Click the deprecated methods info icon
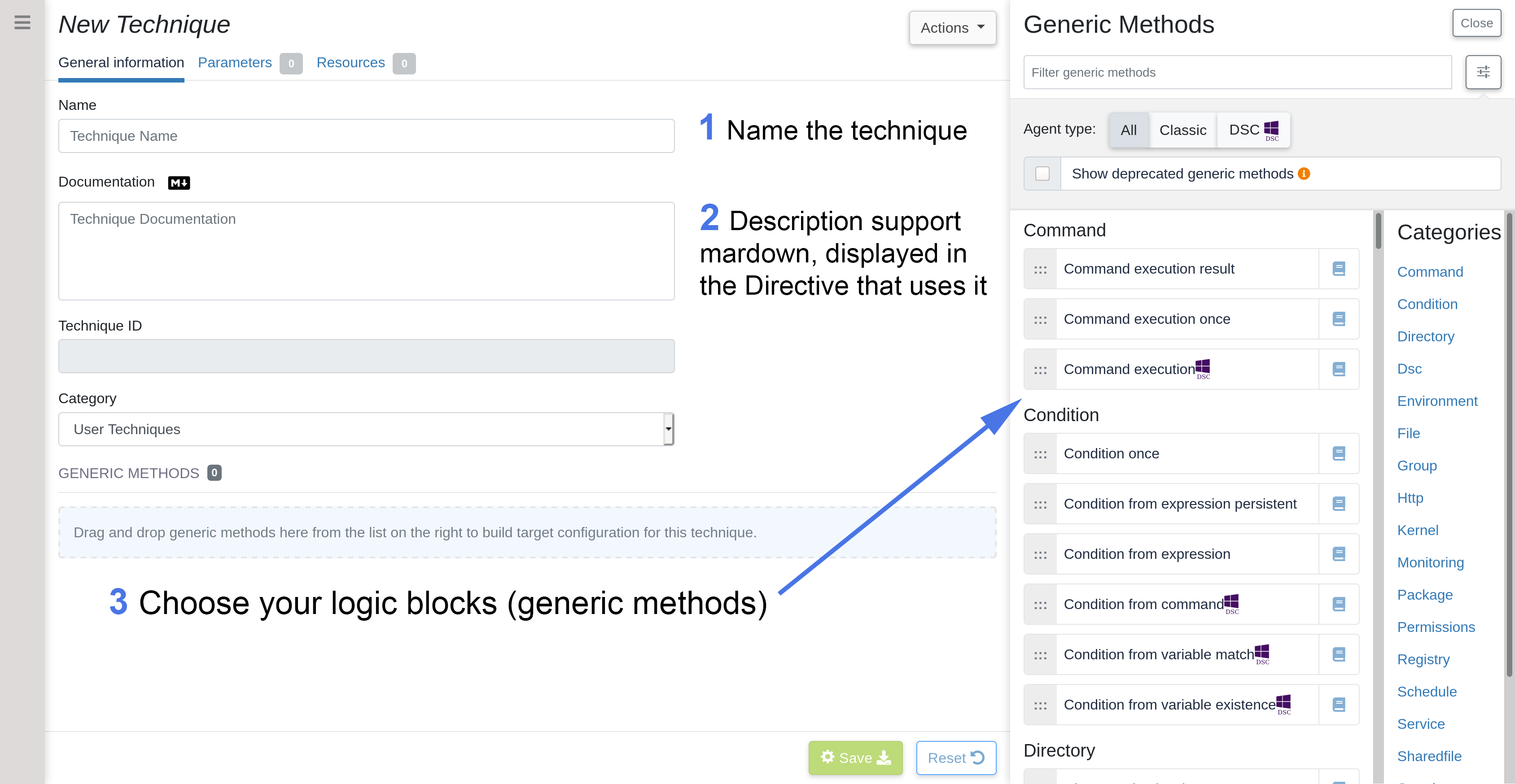The height and width of the screenshot is (784, 1515). tap(1304, 174)
